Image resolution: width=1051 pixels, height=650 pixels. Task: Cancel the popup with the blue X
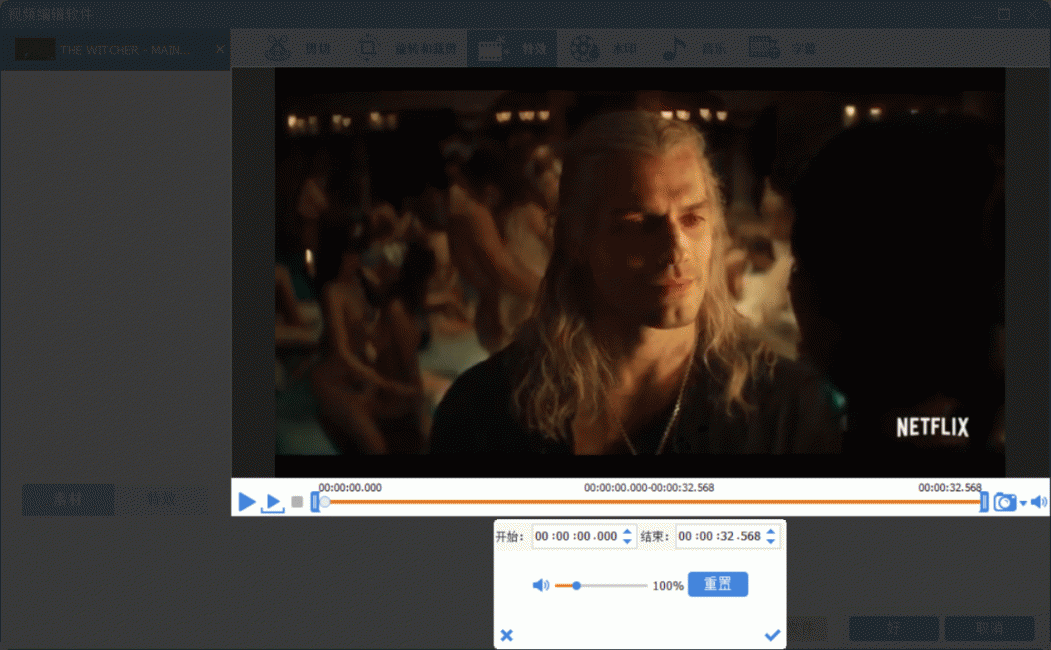coord(507,635)
